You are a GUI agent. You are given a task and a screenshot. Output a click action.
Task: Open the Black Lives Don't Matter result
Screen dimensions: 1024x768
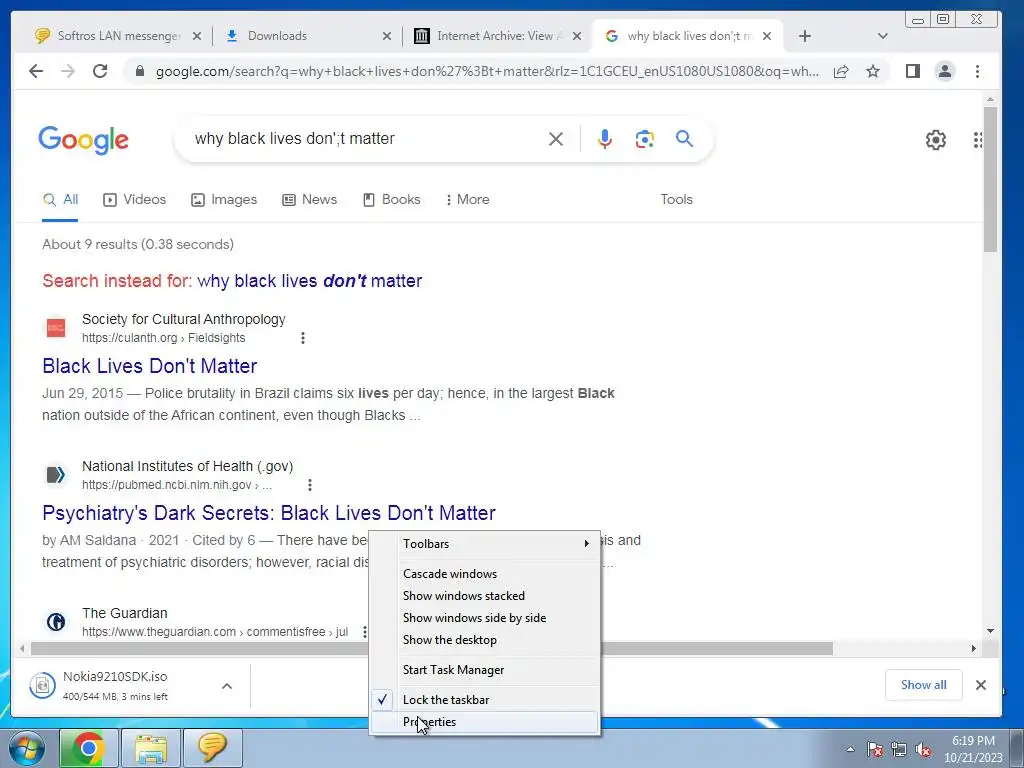[150, 366]
